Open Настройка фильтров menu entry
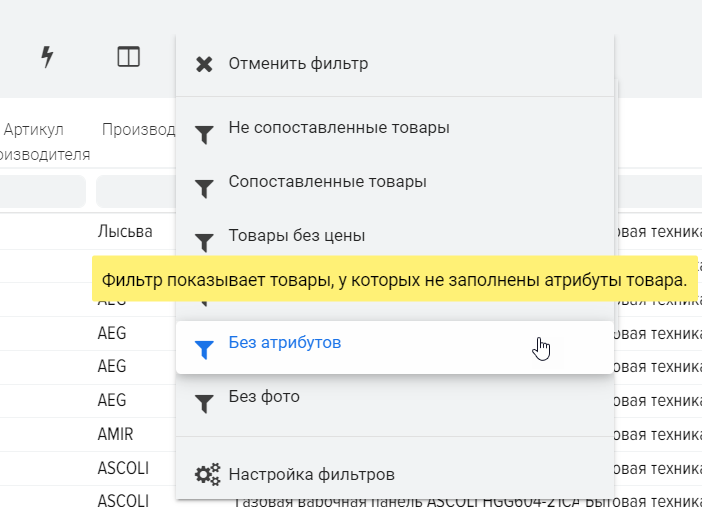This screenshot has height=507, width=702. (x=311, y=474)
